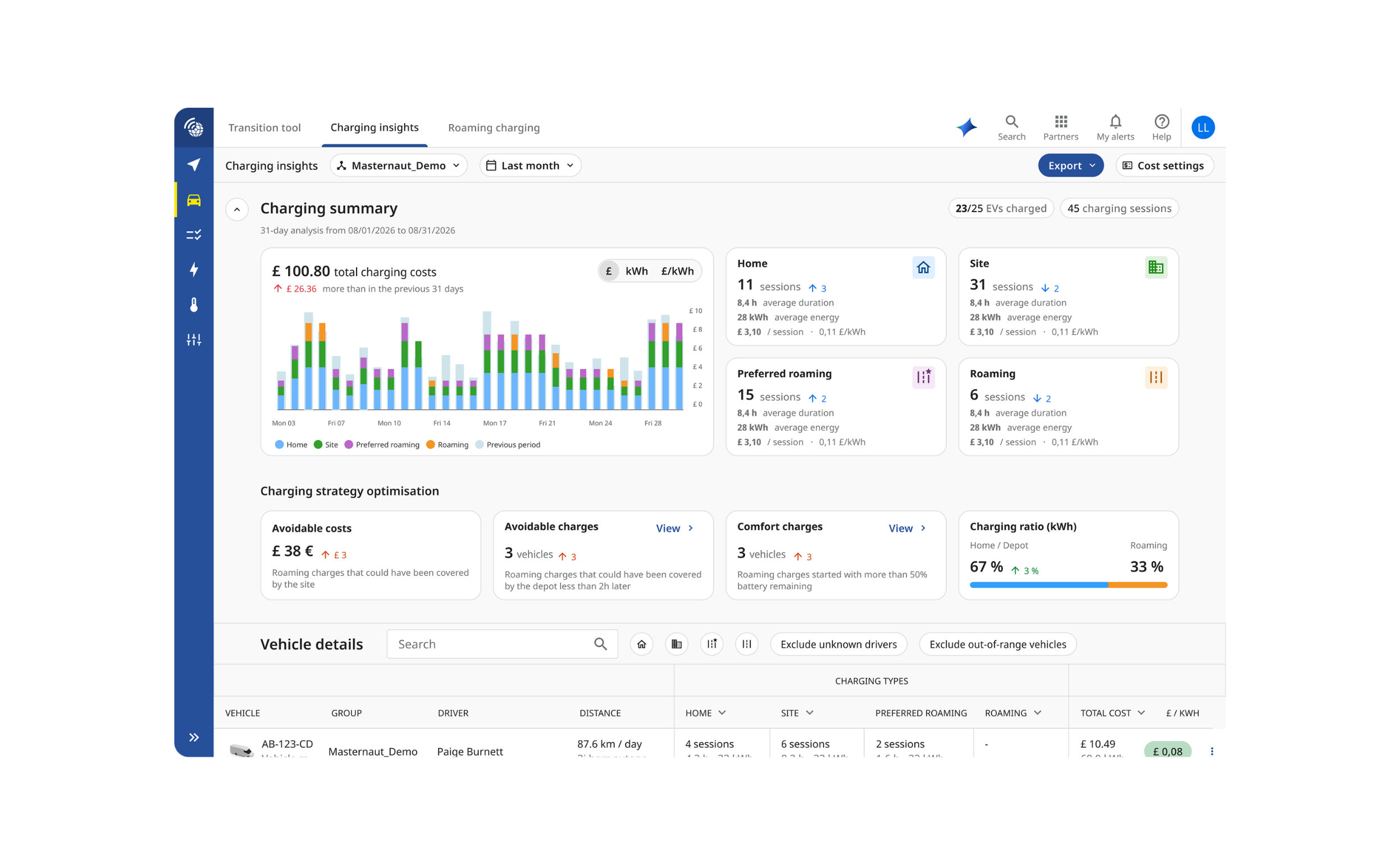
Task: Toggle site charging filter in Vehicle details
Action: 677,644
